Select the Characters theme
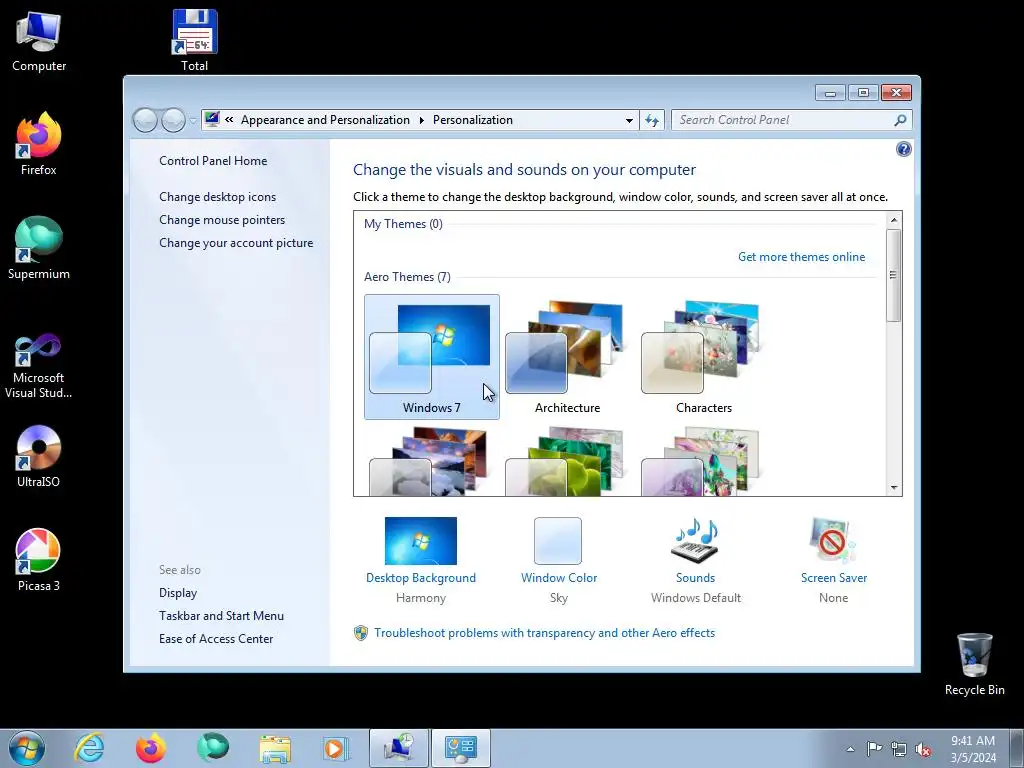 click(x=703, y=357)
